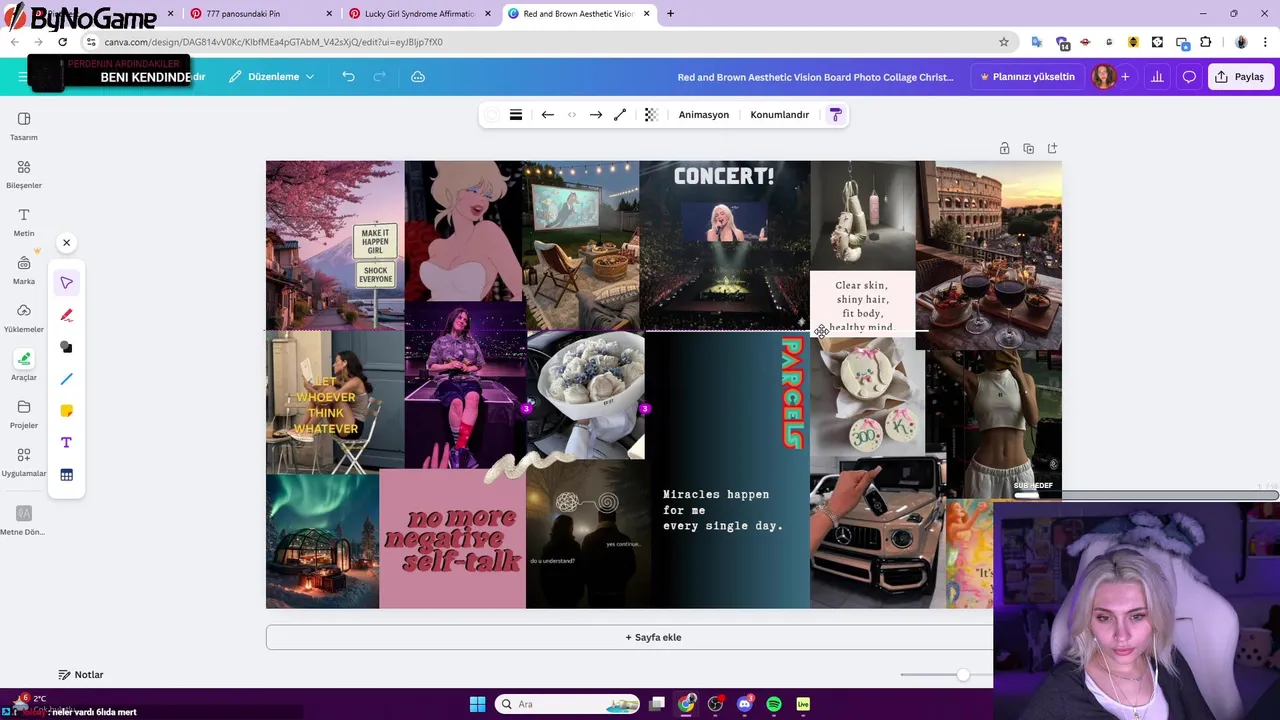Open the Windows Start menu
This screenshot has width=1280, height=720.
[x=477, y=704]
